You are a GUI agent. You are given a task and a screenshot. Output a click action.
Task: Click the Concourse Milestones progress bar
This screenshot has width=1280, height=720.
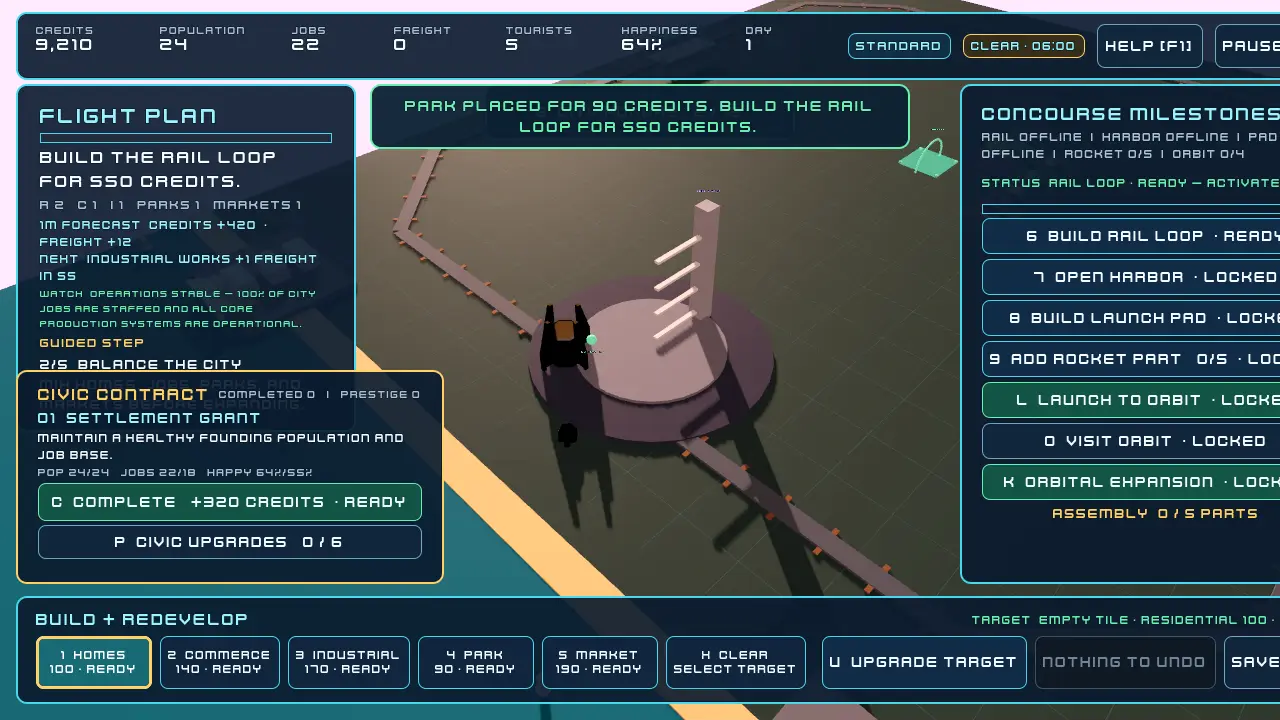pyautogui.click(x=1131, y=209)
